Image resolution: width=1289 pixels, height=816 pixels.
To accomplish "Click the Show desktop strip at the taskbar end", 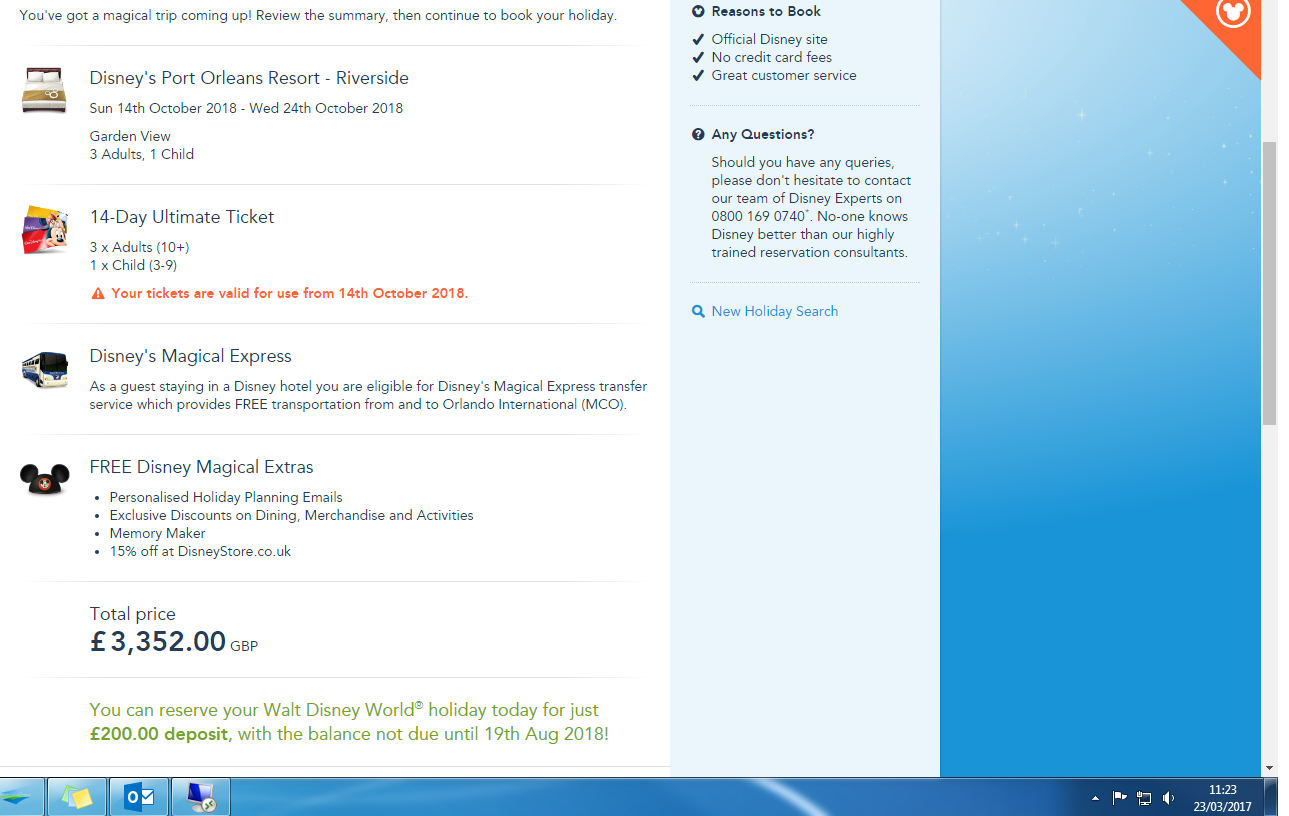I will 1271,797.
